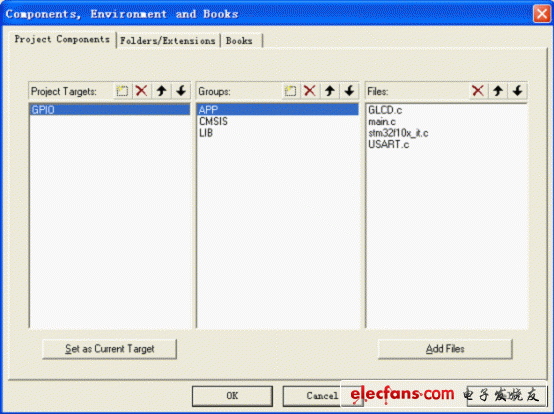The image size is (554, 414).
Task: Add a new project target icon
Action: (122, 91)
